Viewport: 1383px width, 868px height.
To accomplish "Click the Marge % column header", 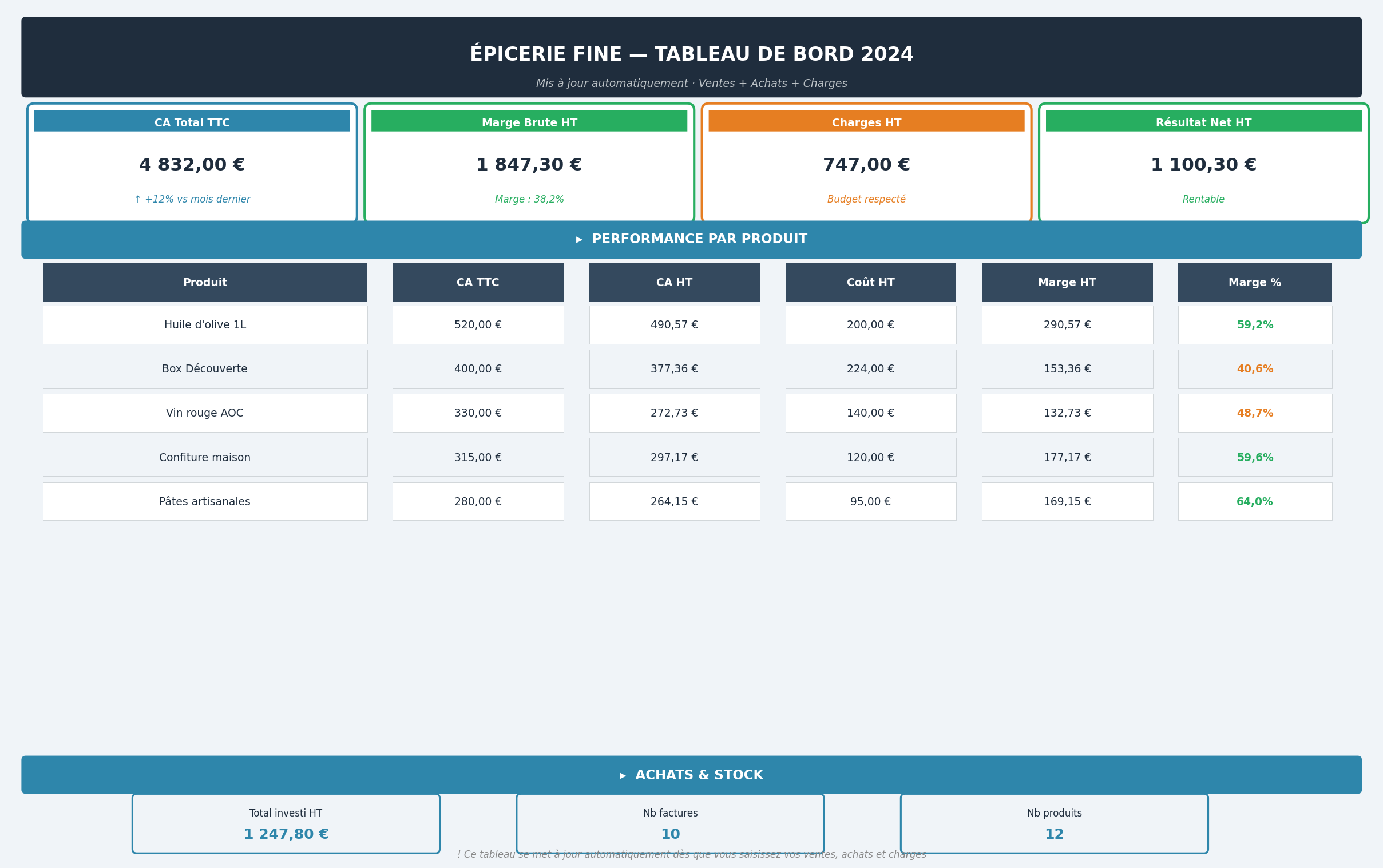I will pos(1254,283).
